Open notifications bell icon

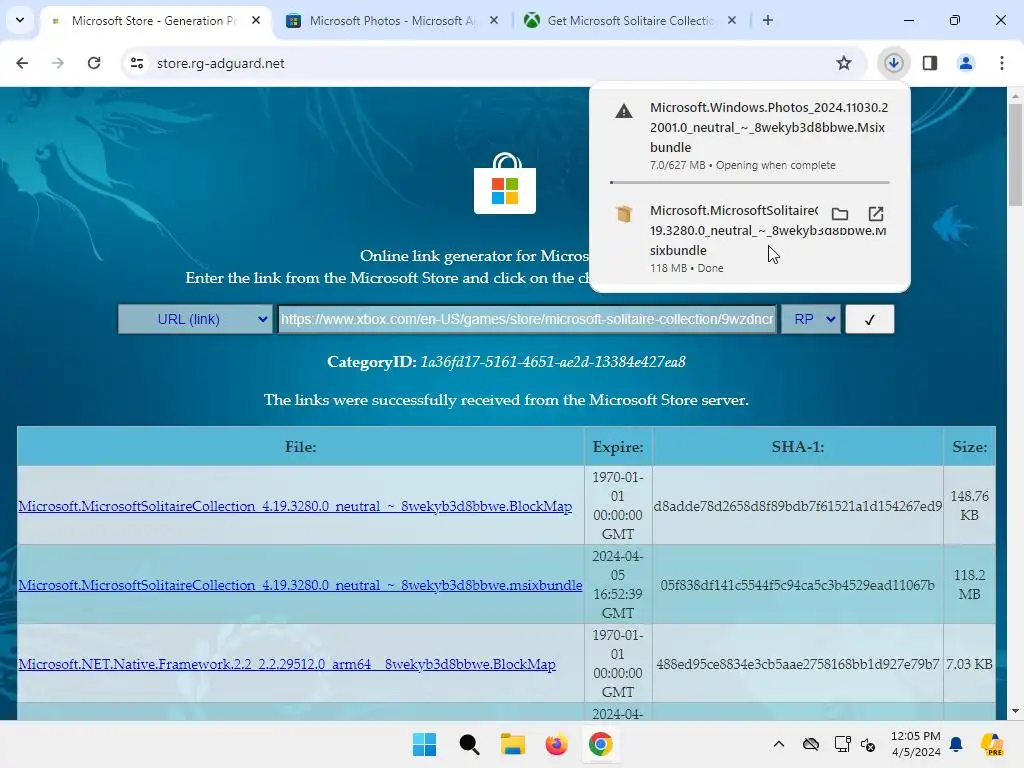coord(956,744)
